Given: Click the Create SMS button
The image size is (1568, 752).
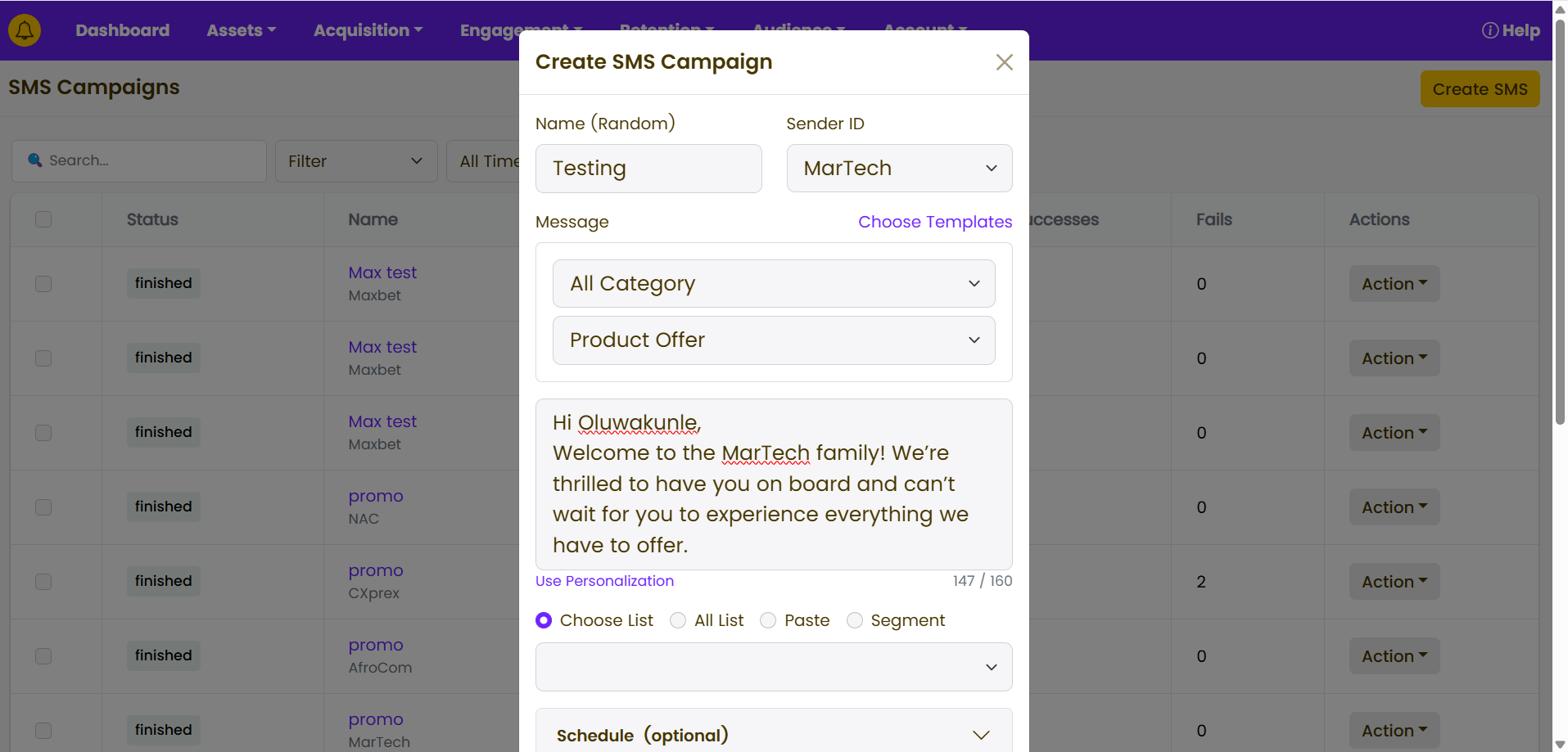Looking at the screenshot, I should point(1479,89).
